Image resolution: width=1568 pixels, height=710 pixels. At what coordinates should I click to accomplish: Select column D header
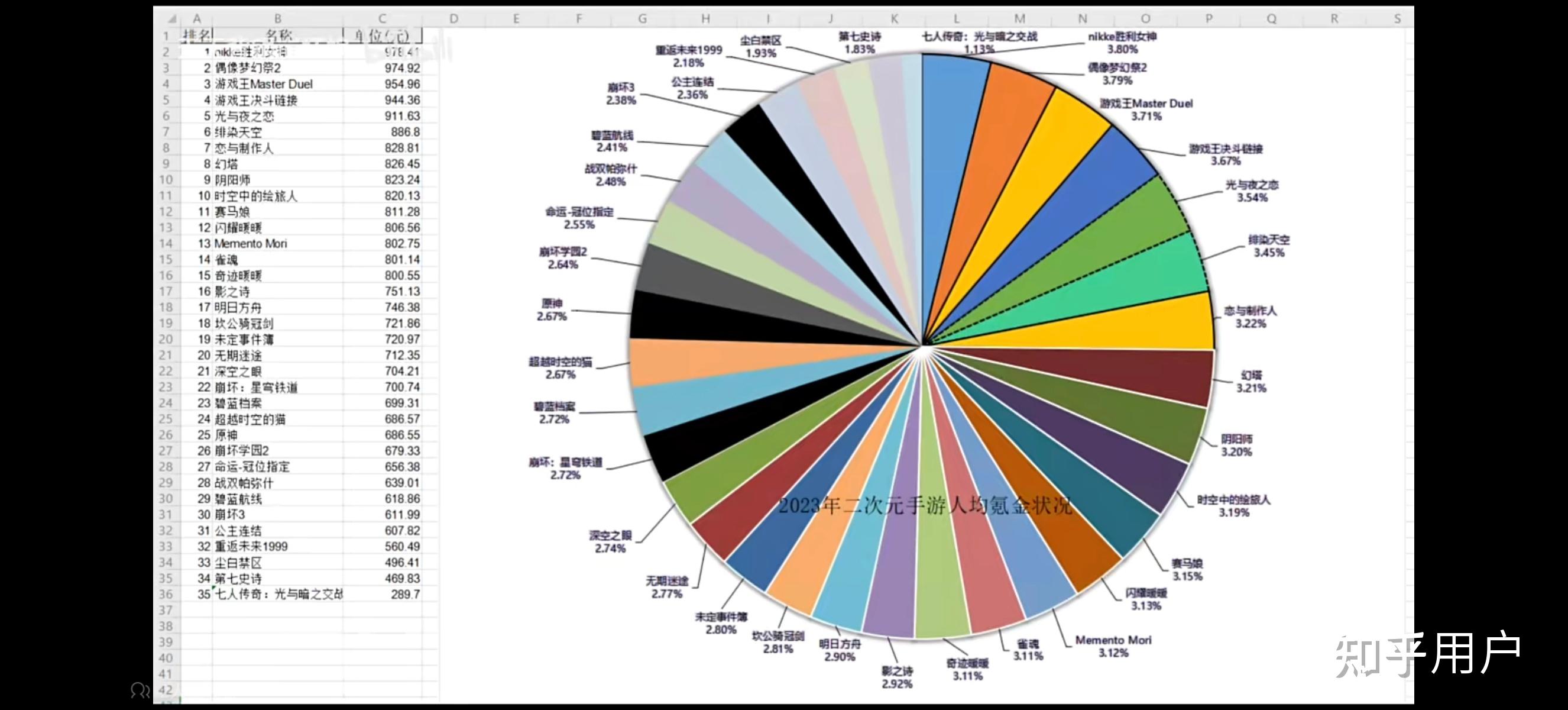click(x=453, y=18)
